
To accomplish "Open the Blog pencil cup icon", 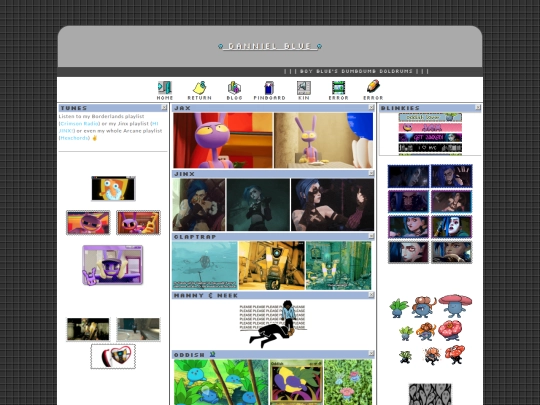I will click(x=234, y=87).
